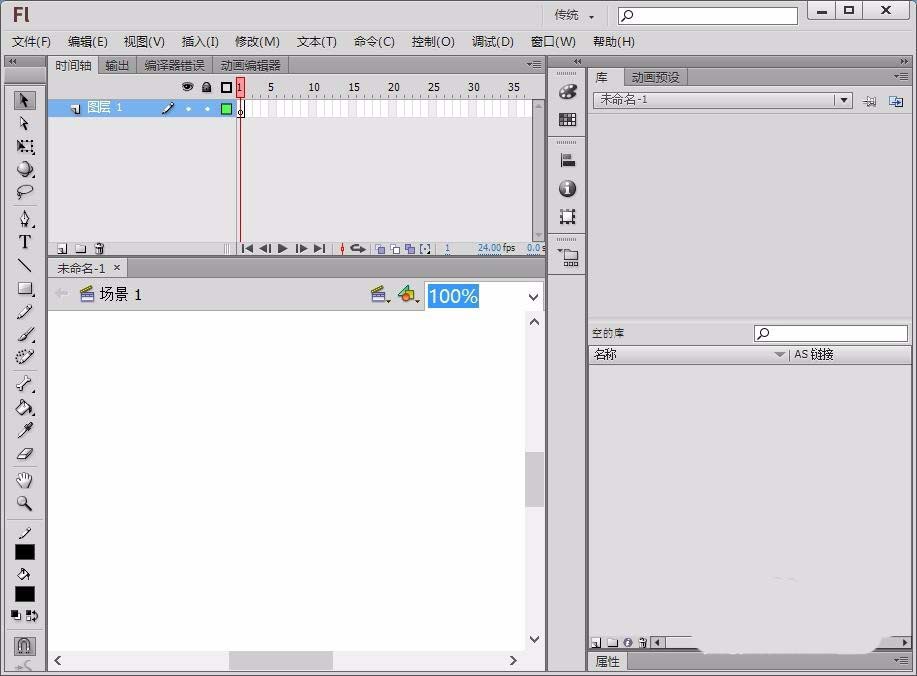917x676 pixels.
Task: Select the Pen tool
Action: 23,218
